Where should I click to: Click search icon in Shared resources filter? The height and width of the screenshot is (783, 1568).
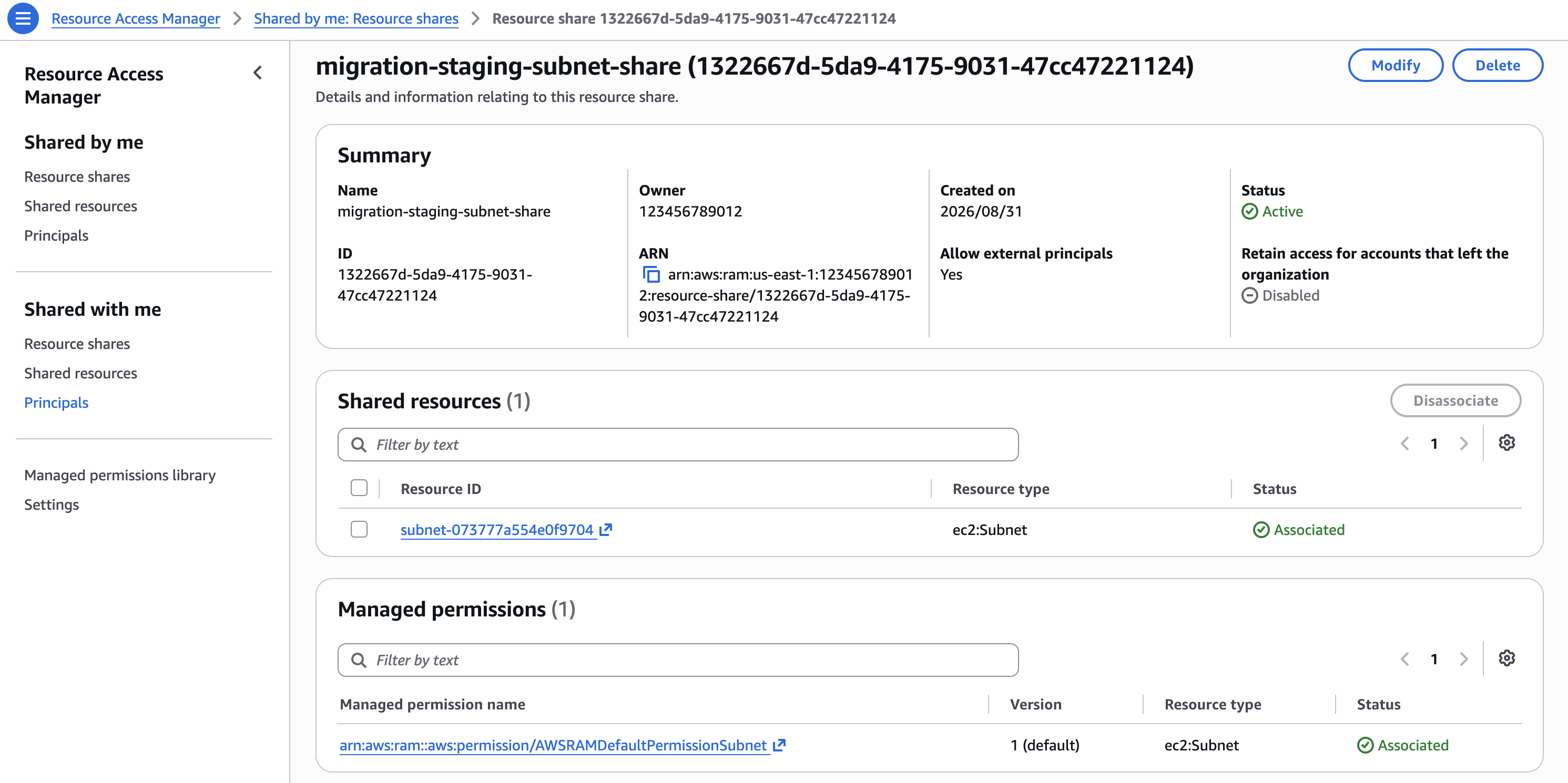pyautogui.click(x=359, y=445)
